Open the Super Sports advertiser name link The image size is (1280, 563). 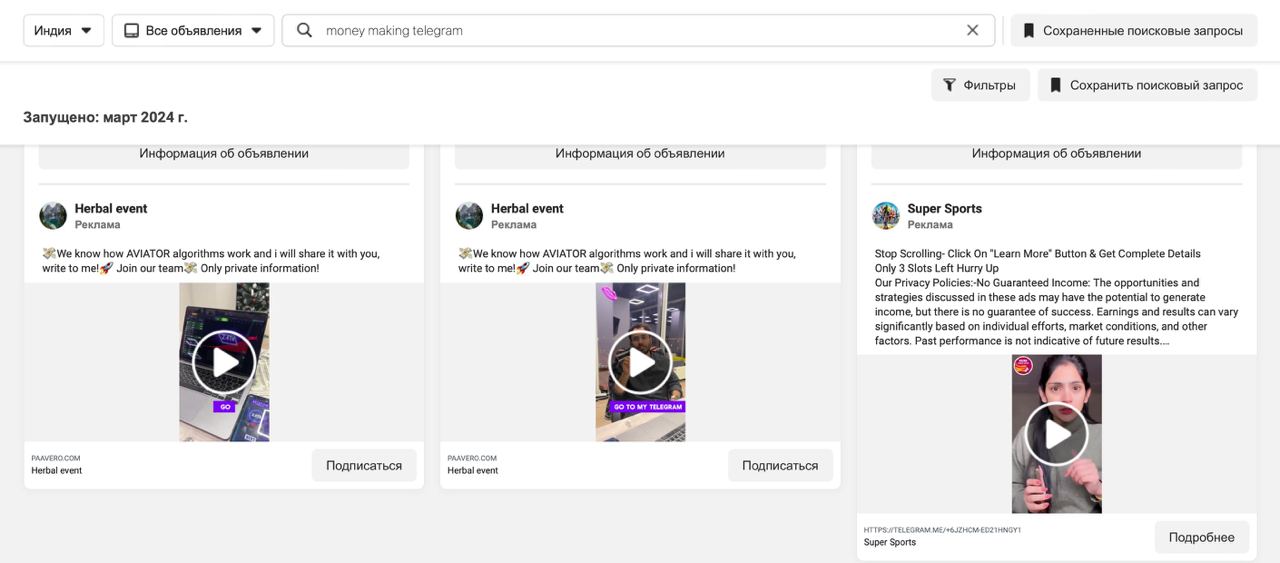[x=944, y=208]
